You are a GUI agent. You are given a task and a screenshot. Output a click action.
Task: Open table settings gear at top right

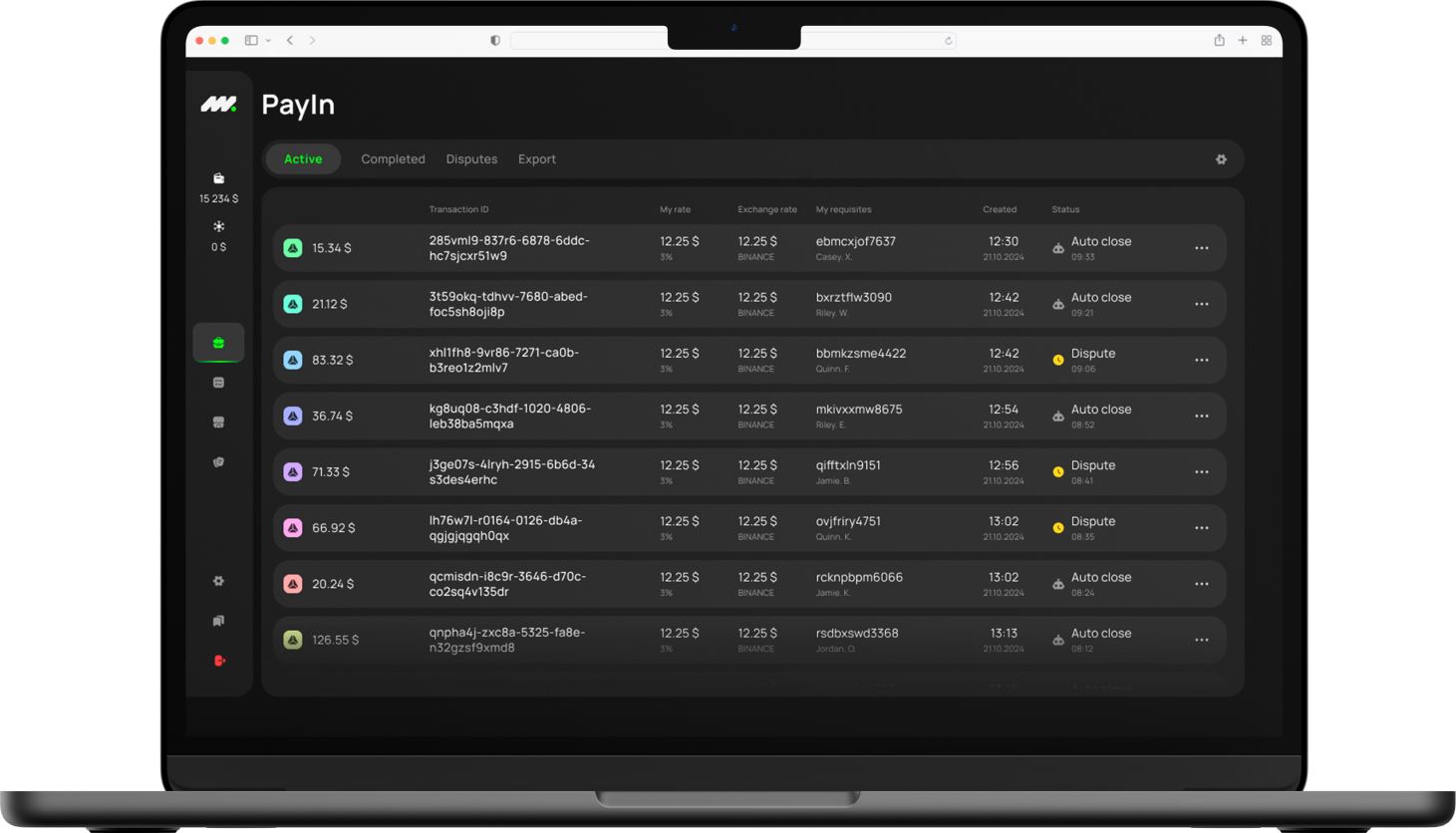1221,159
